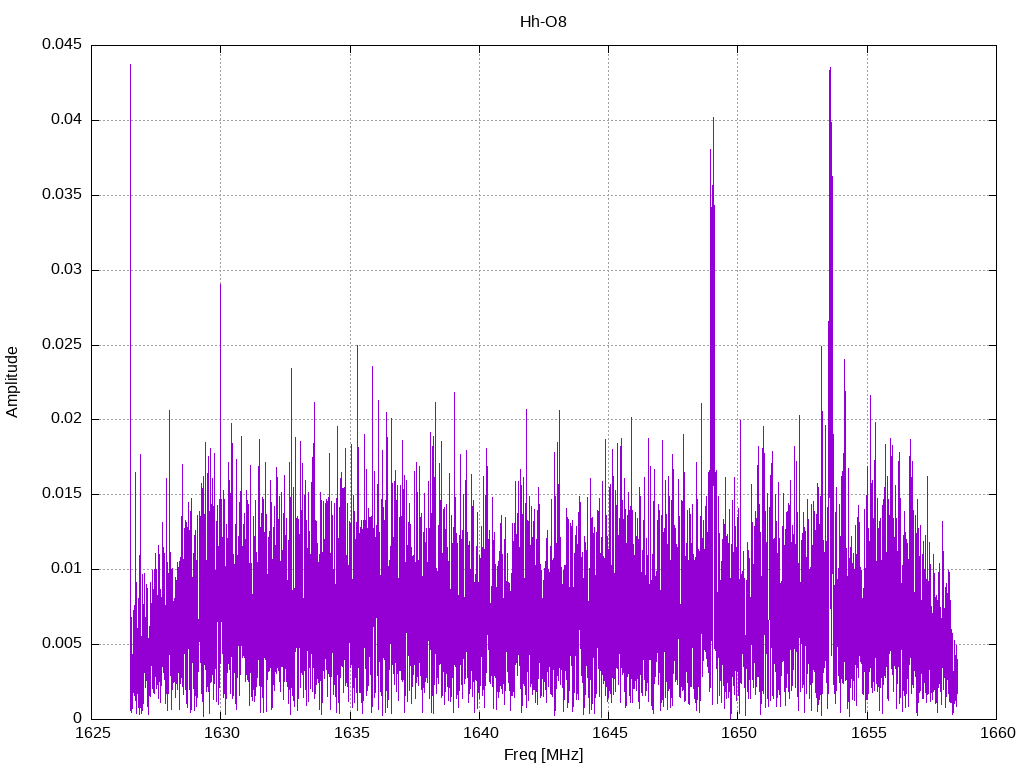Click the spike tip at the spectrum's left edge
The image size is (1024, 768).
click(130, 65)
